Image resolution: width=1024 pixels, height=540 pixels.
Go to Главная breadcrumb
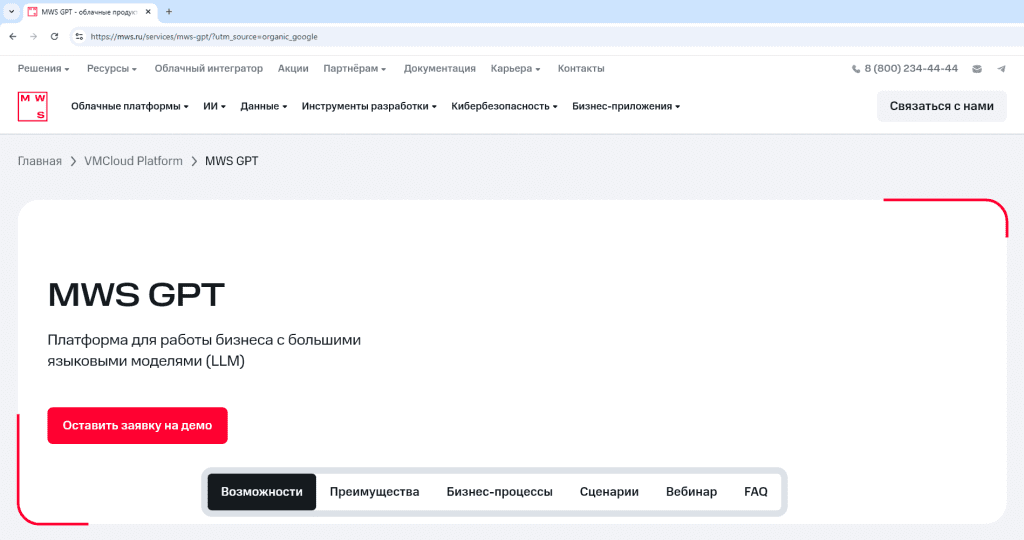point(40,161)
